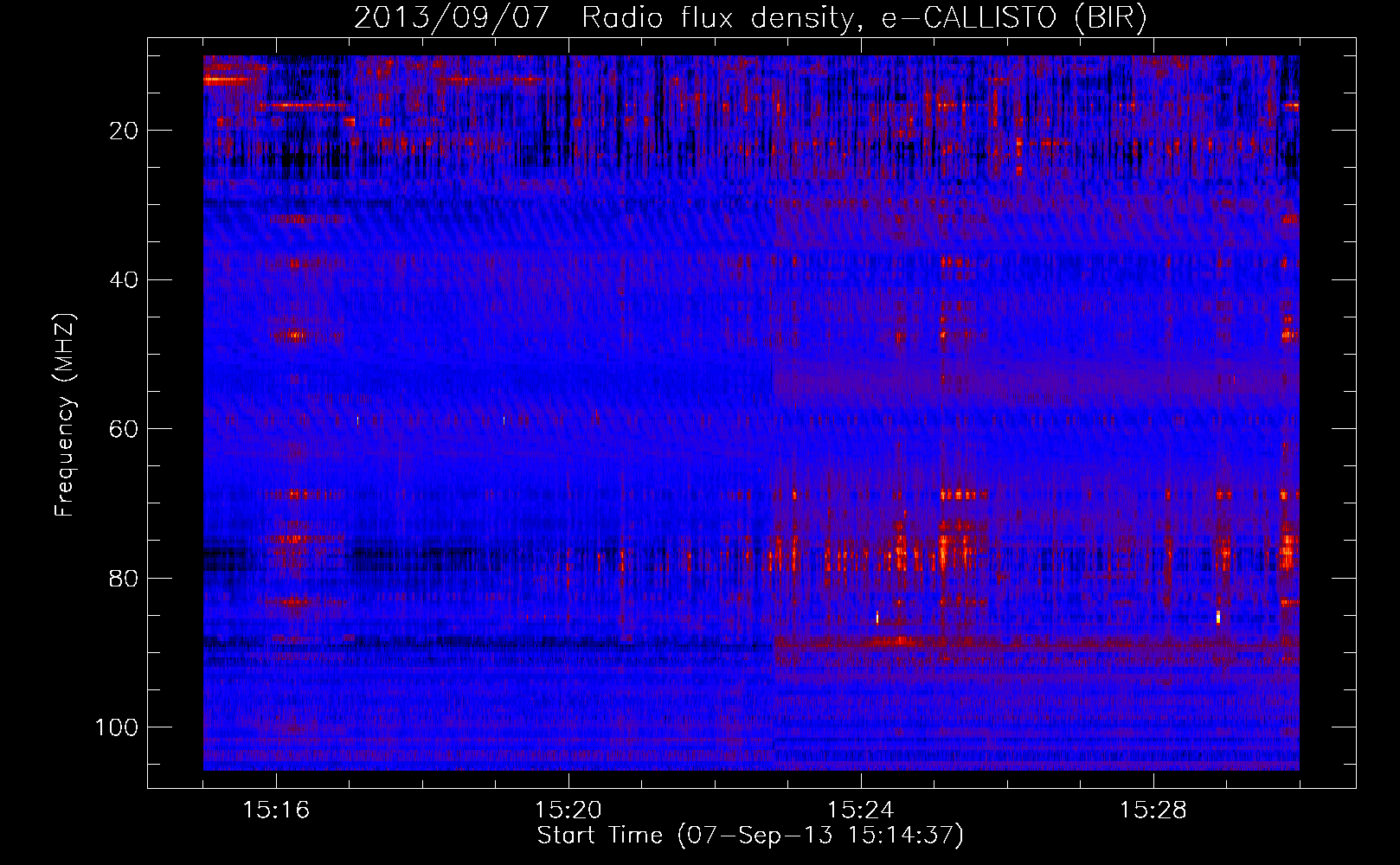The width and height of the screenshot is (1400, 865).
Task: Click the 20 frequency tick label
Action: tap(124, 131)
